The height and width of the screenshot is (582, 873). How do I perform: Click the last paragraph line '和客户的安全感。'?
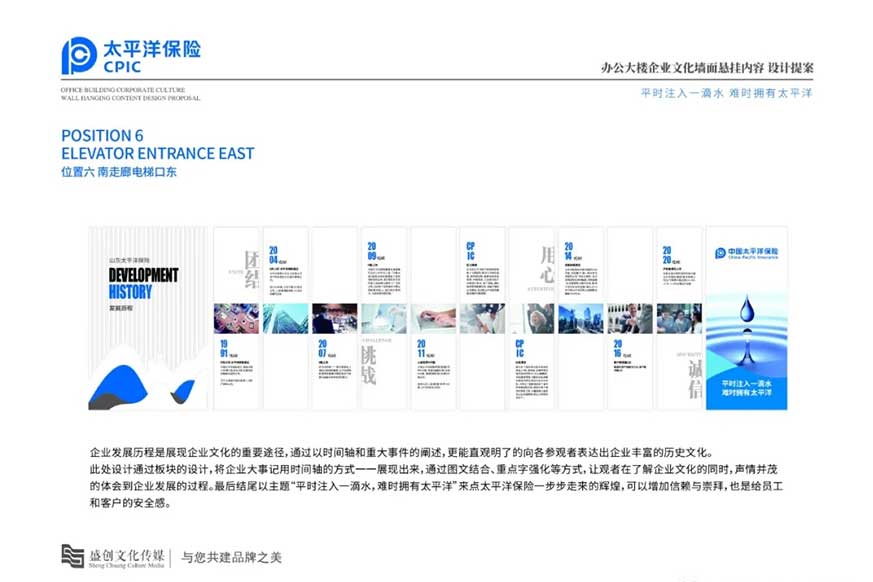(131, 503)
